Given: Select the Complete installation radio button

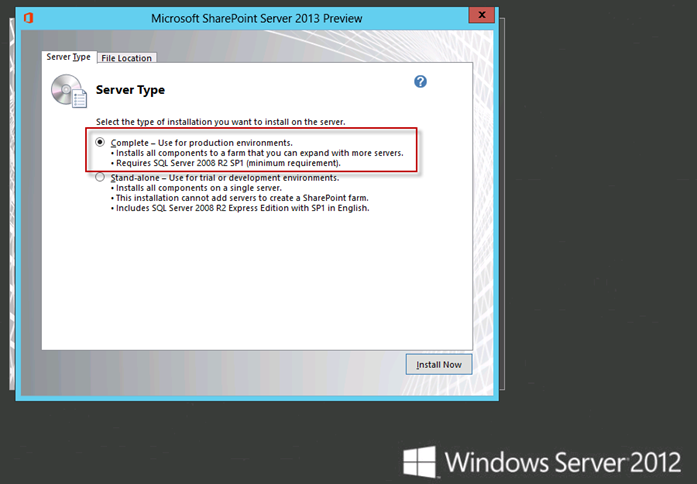Looking at the screenshot, I should [100, 142].
